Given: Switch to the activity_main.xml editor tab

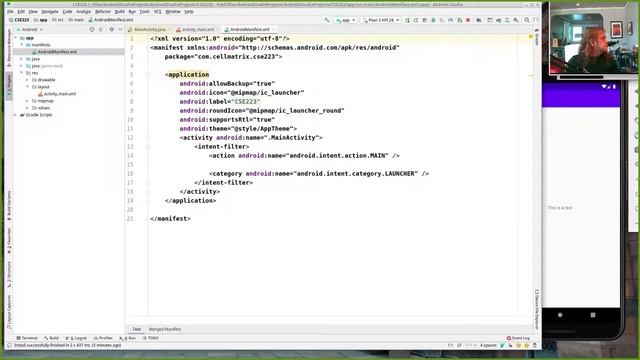Looking at the screenshot, I should tap(198, 29).
